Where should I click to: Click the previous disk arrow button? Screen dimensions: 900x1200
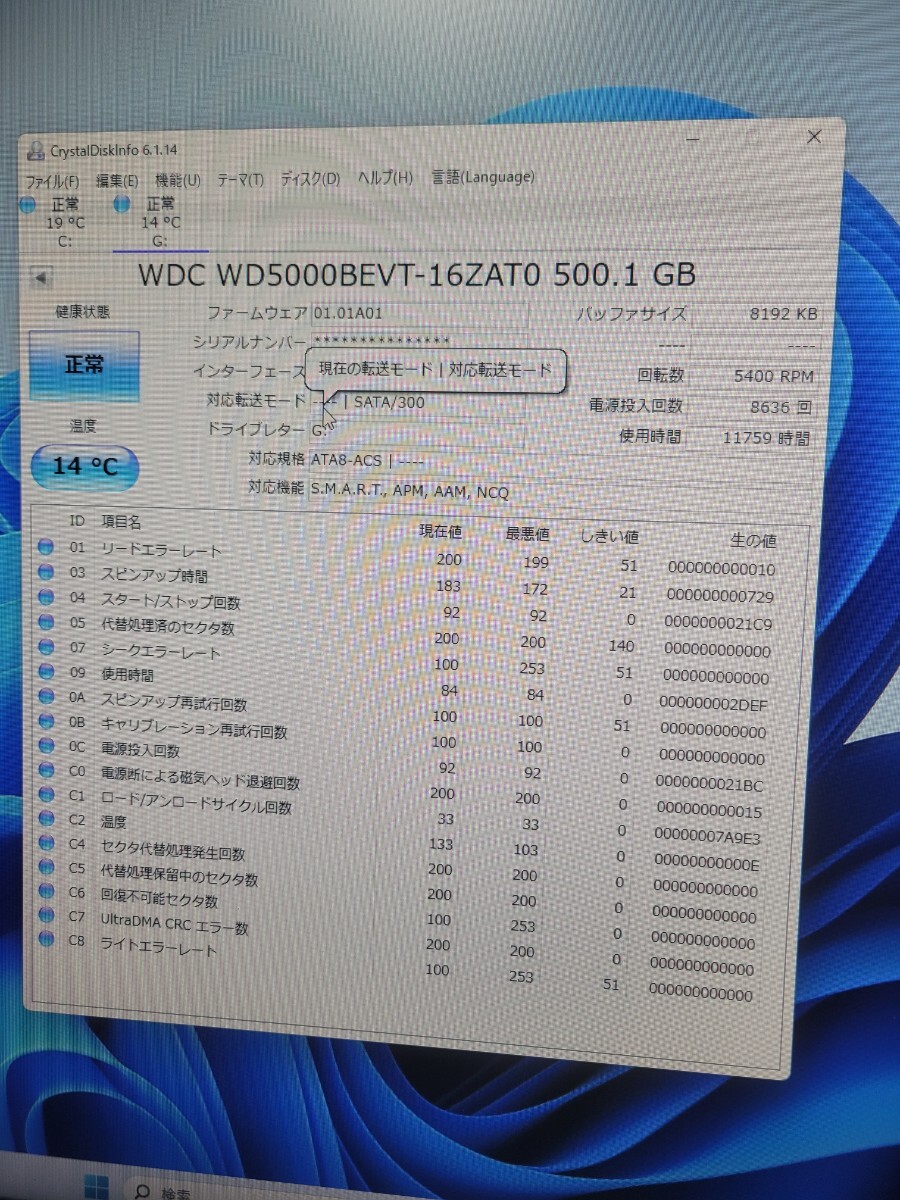pos(43,279)
